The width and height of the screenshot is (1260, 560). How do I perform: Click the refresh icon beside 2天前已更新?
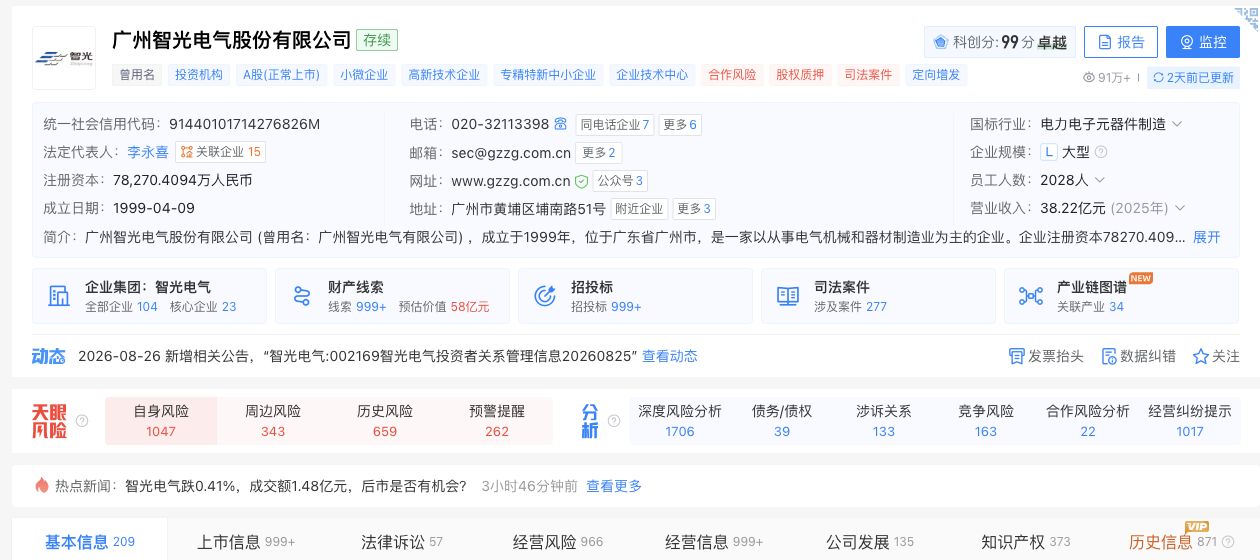point(1158,77)
